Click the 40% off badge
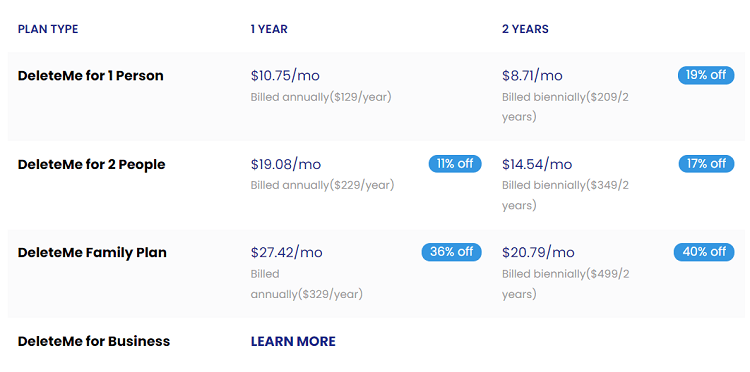This screenshot has width=750, height=372. [704, 252]
